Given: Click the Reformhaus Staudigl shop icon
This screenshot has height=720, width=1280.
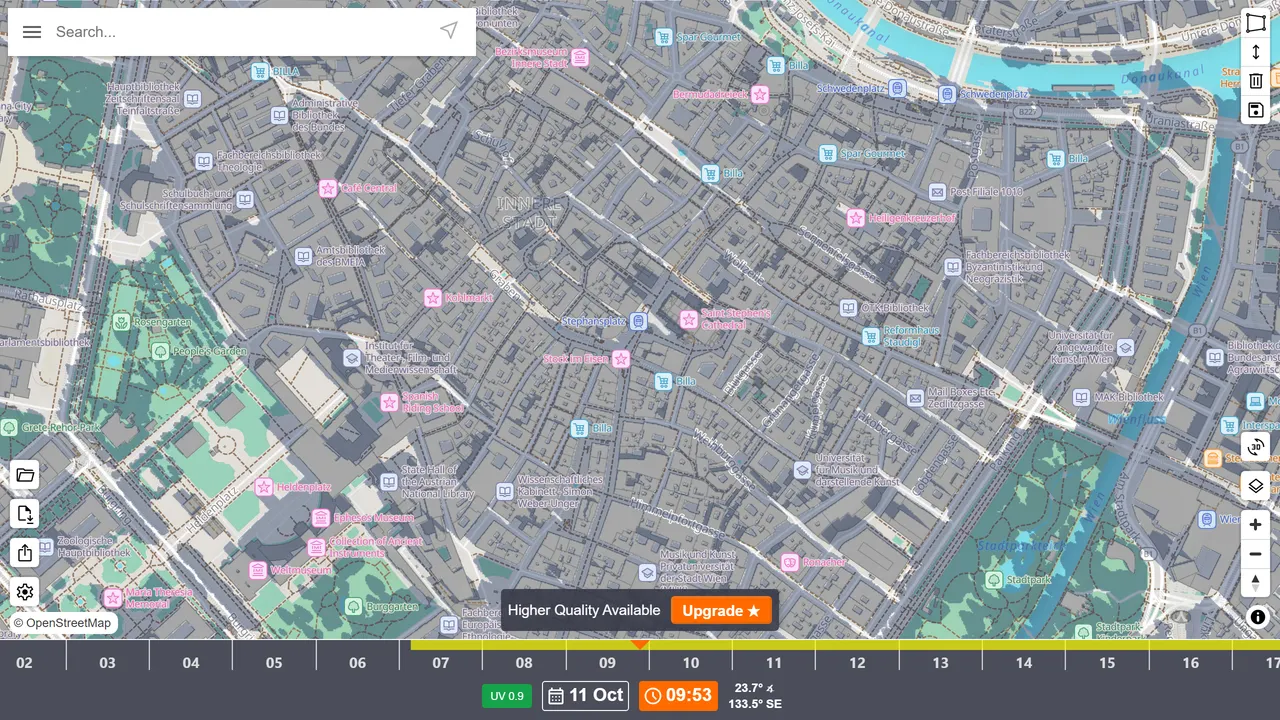Looking at the screenshot, I should tap(870, 336).
